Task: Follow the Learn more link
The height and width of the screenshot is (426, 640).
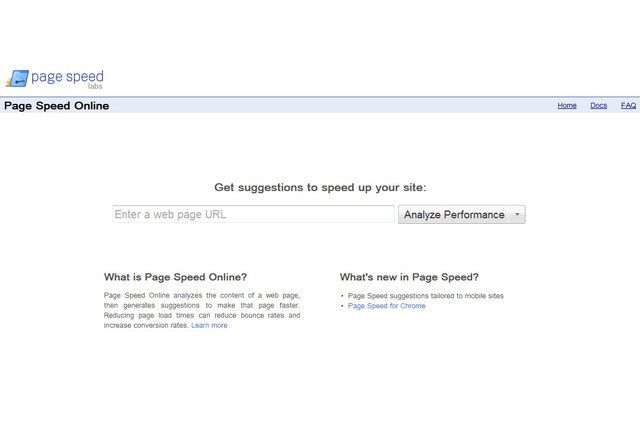Action: click(x=209, y=325)
